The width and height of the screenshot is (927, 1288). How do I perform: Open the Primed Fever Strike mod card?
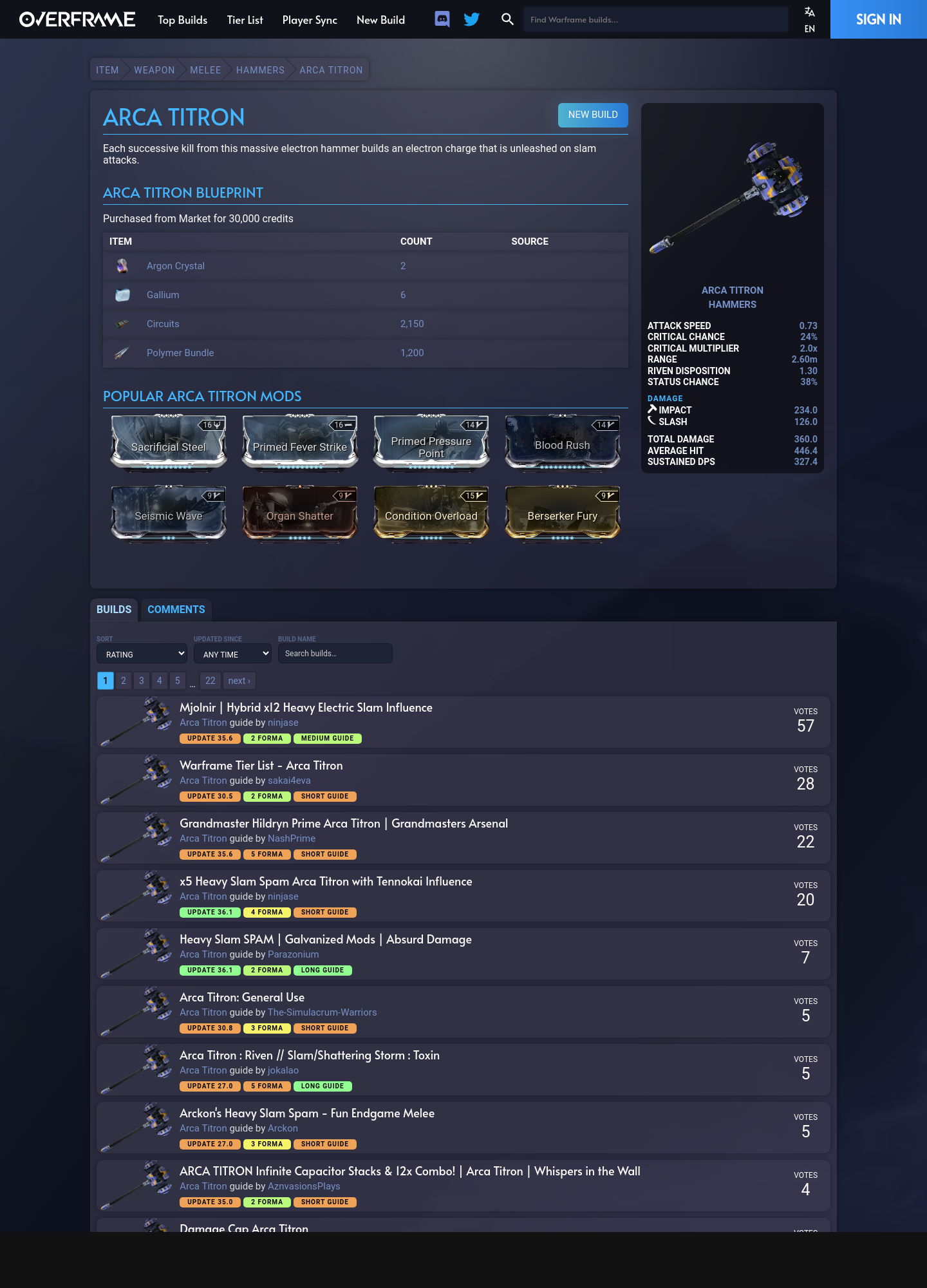point(300,443)
